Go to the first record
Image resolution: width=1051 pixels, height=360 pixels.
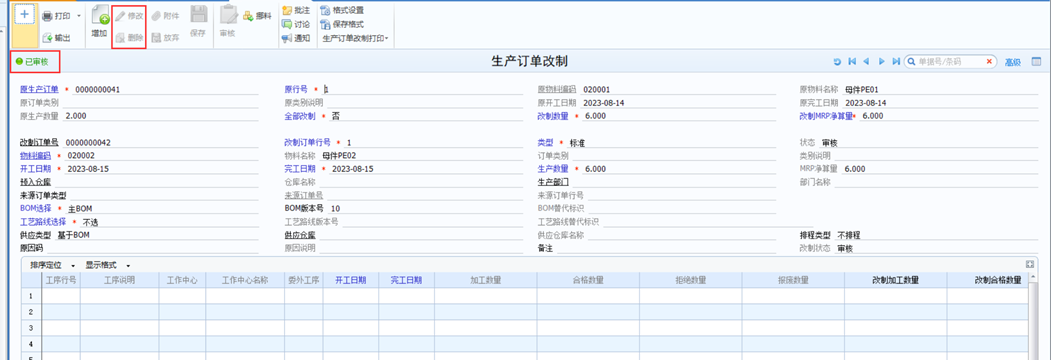[x=852, y=62]
